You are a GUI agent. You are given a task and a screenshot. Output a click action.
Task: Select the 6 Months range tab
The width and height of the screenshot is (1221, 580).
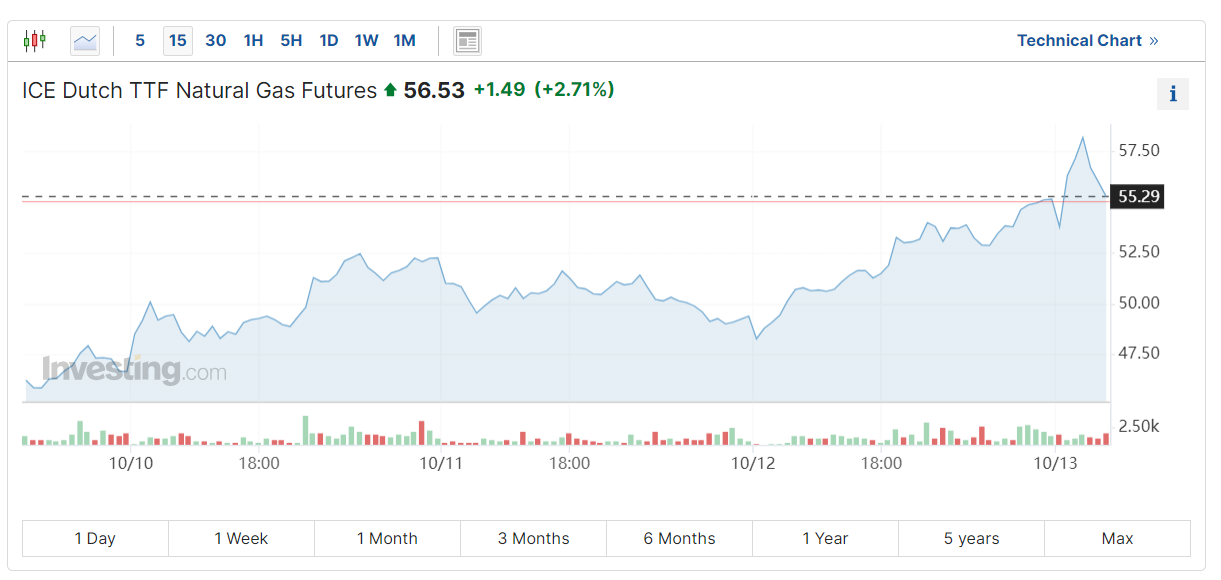click(x=679, y=538)
